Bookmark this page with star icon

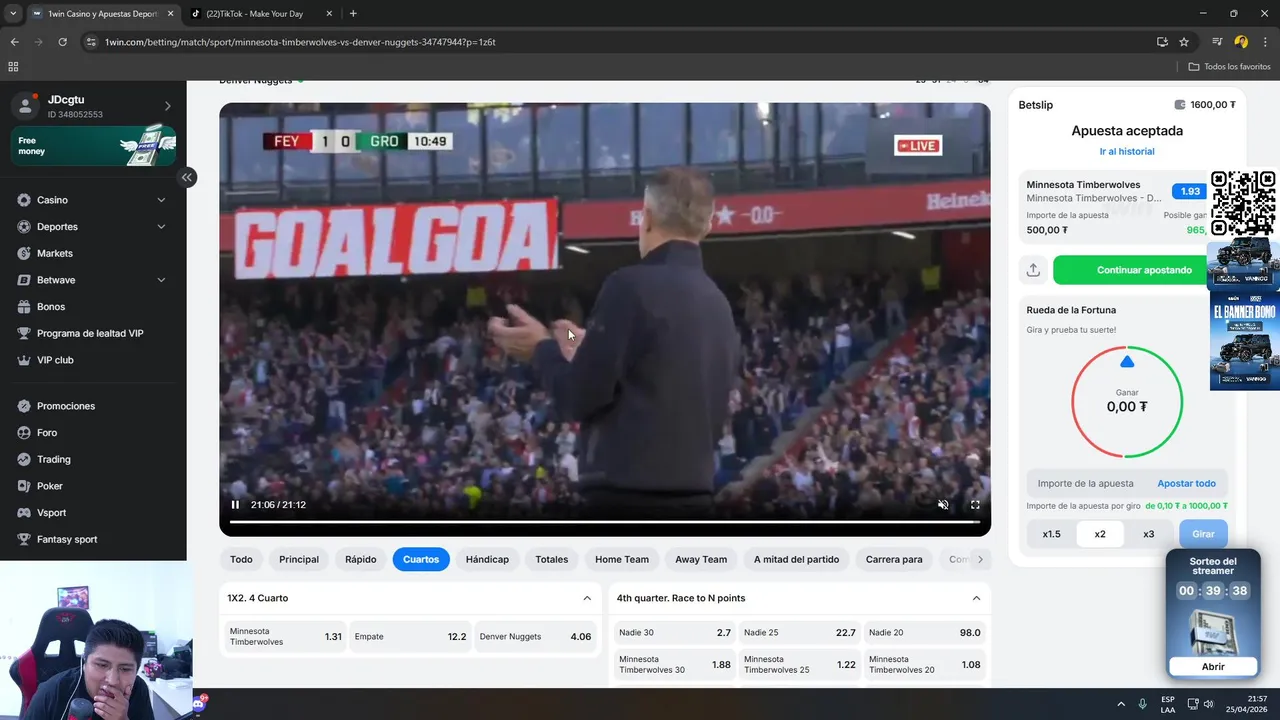(1184, 42)
